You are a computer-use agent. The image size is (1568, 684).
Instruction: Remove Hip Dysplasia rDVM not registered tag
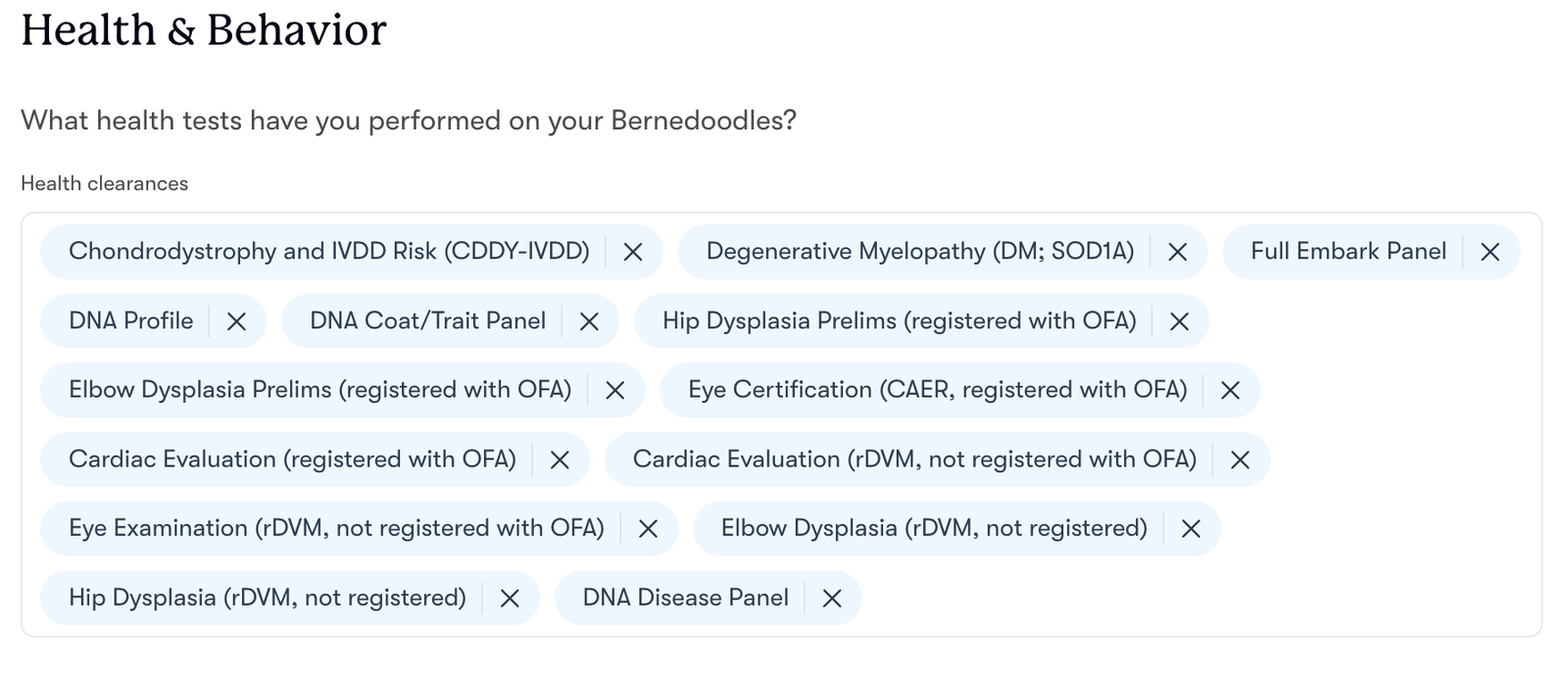[x=510, y=599]
